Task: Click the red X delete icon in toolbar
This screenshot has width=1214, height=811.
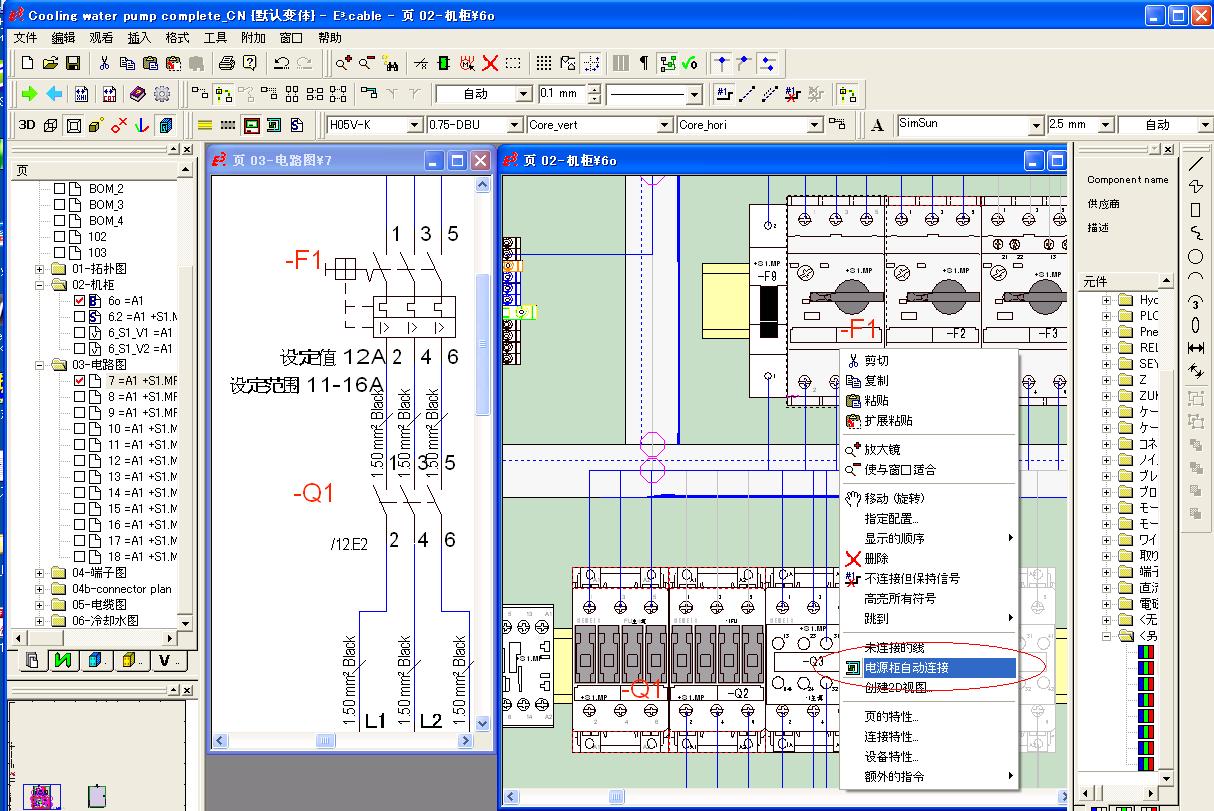Action: [x=490, y=63]
